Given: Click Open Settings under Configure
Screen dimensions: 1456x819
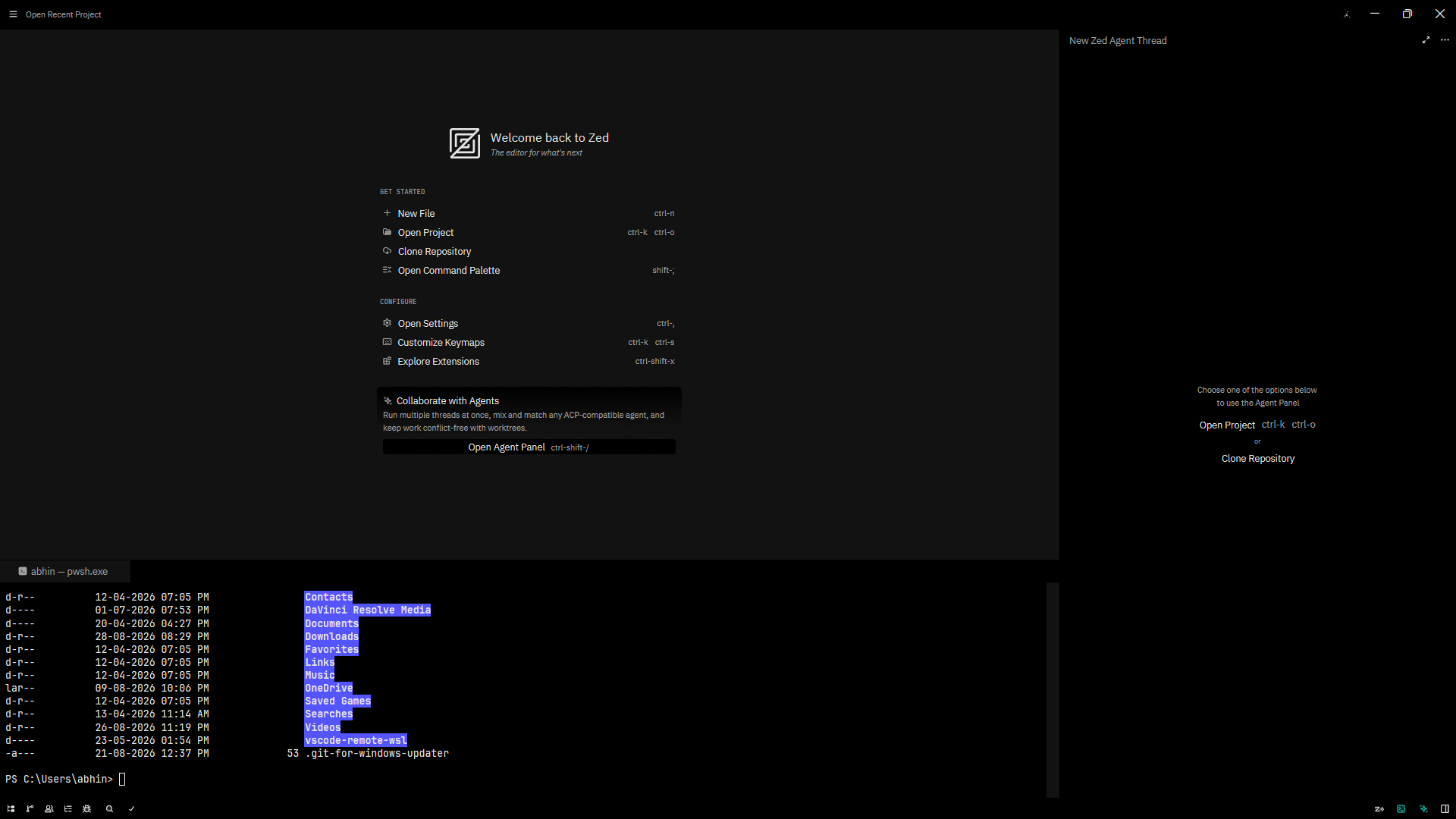Looking at the screenshot, I should (529, 324).
